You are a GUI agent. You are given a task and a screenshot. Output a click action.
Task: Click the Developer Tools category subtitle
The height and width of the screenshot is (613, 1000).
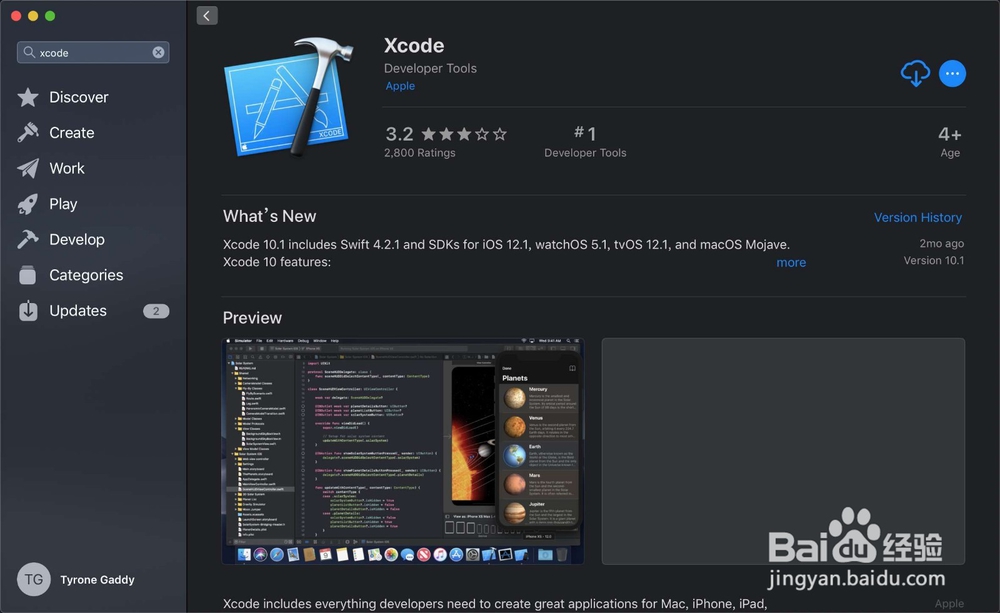430,68
